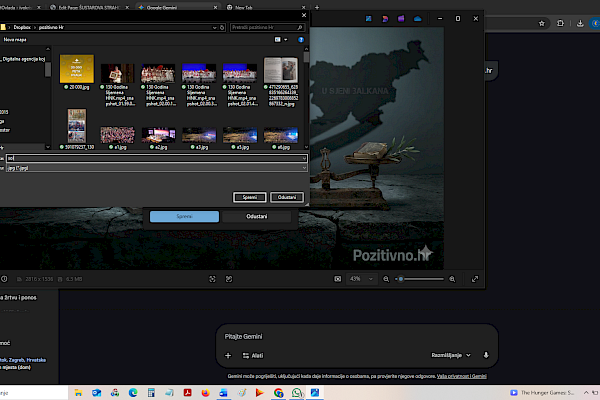Click the Gemini microphone icon
This screenshot has width=600, height=400.
486,355
